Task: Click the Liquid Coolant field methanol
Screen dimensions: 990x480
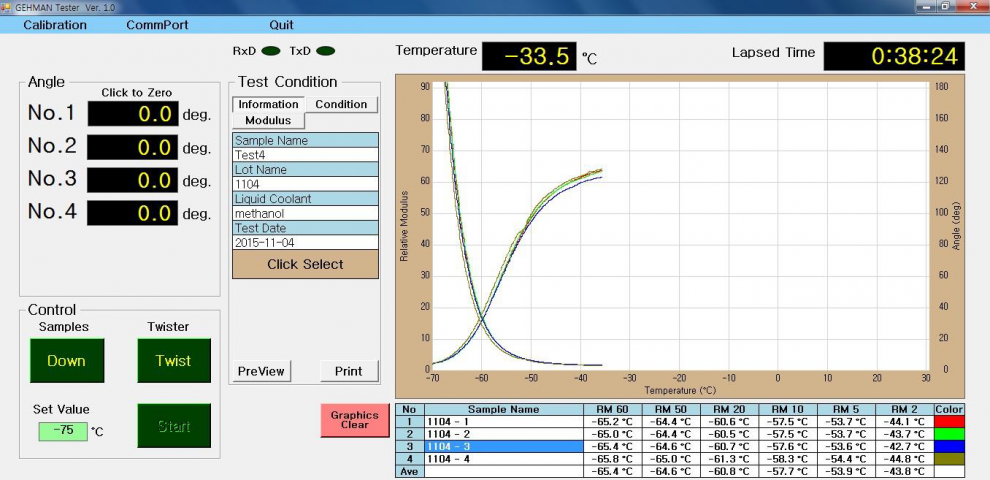Action: point(306,213)
